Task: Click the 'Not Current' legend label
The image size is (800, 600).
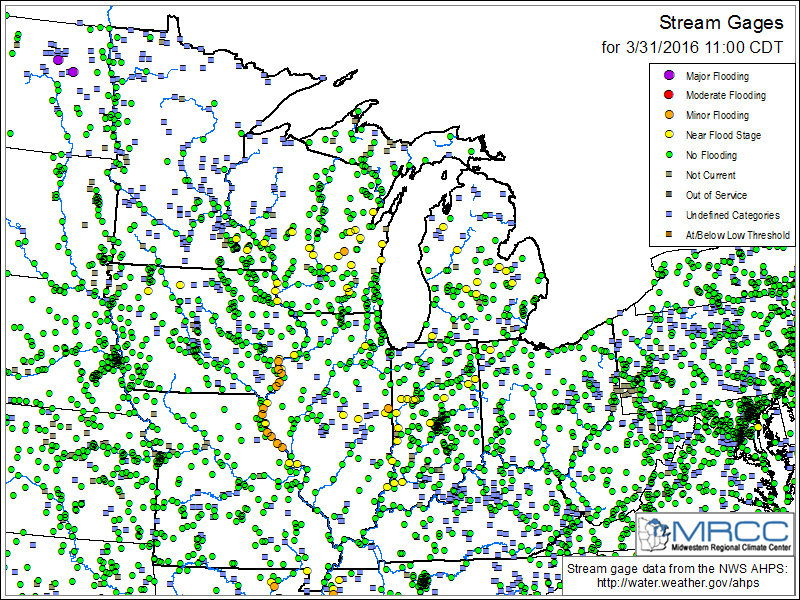Action: click(x=710, y=175)
